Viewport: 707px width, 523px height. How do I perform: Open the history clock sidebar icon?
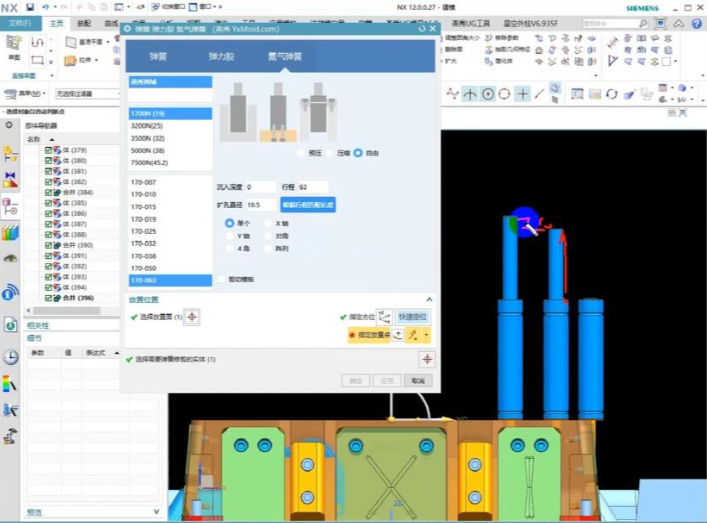point(10,357)
